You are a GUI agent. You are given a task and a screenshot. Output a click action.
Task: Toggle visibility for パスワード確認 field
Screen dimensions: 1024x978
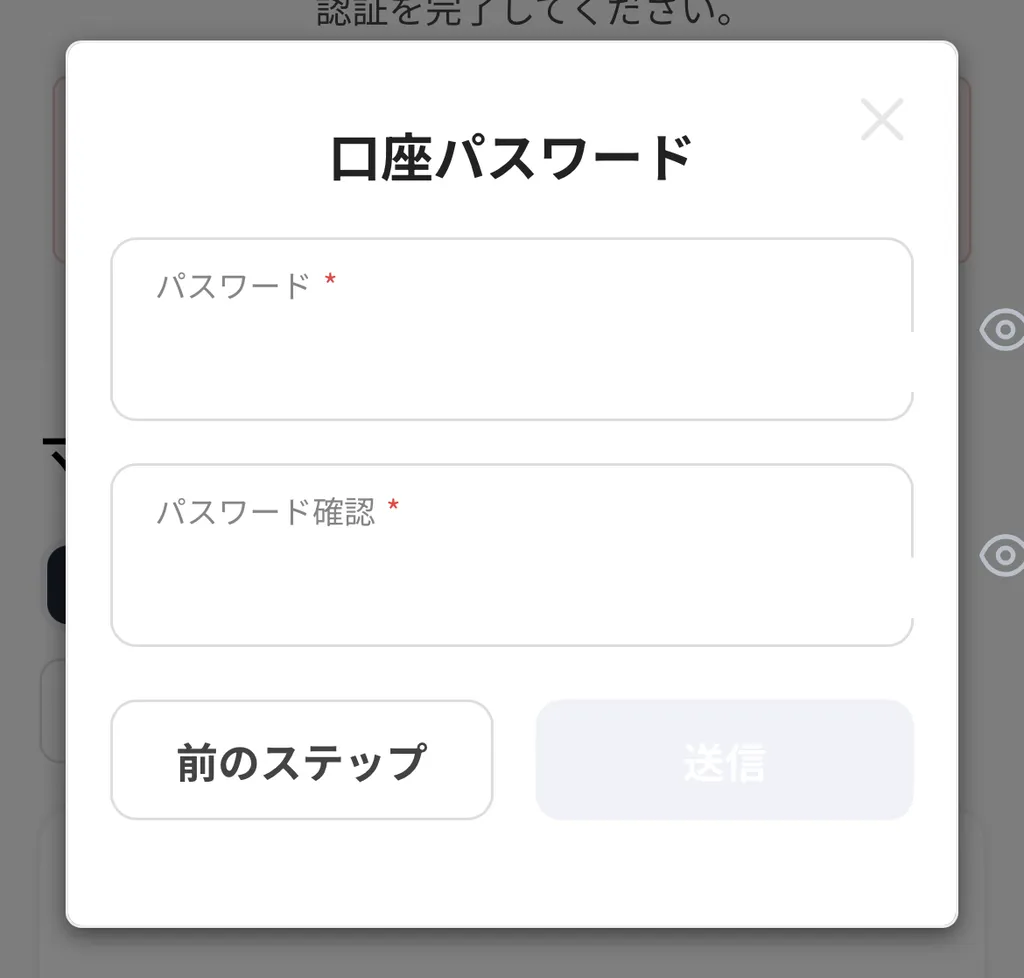(x=1001, y=555)
